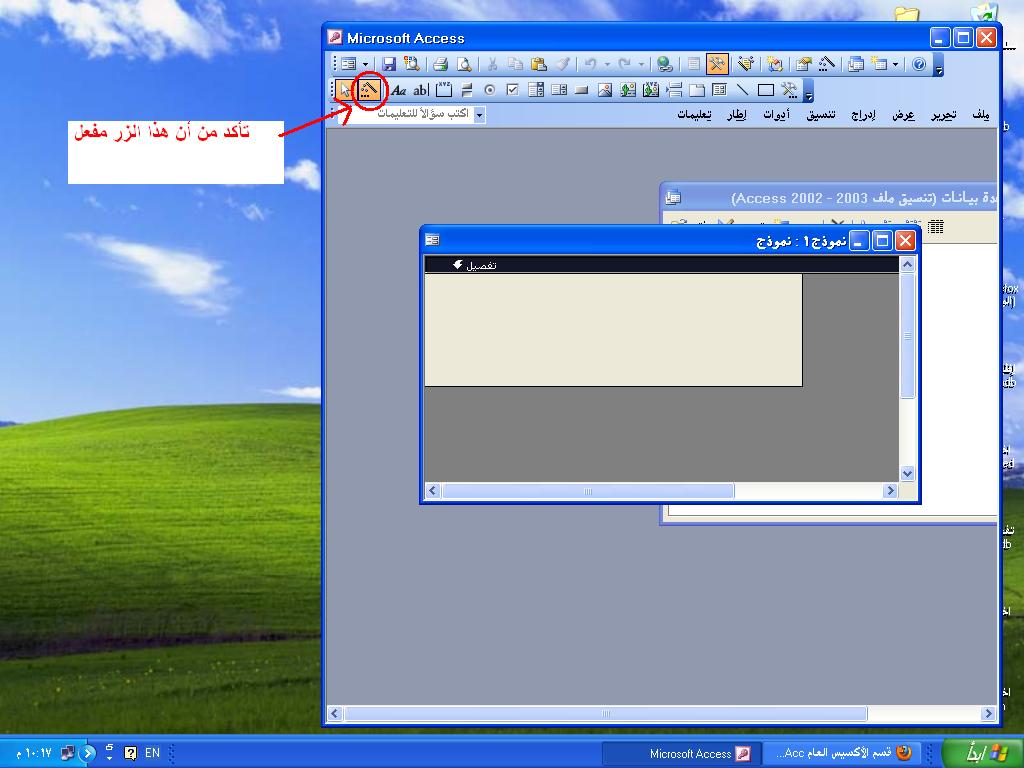Expand the Undo history dropdown
The height and width of the screenshot is (768, 1024).
pyautogui.click(x=607, y=64)
